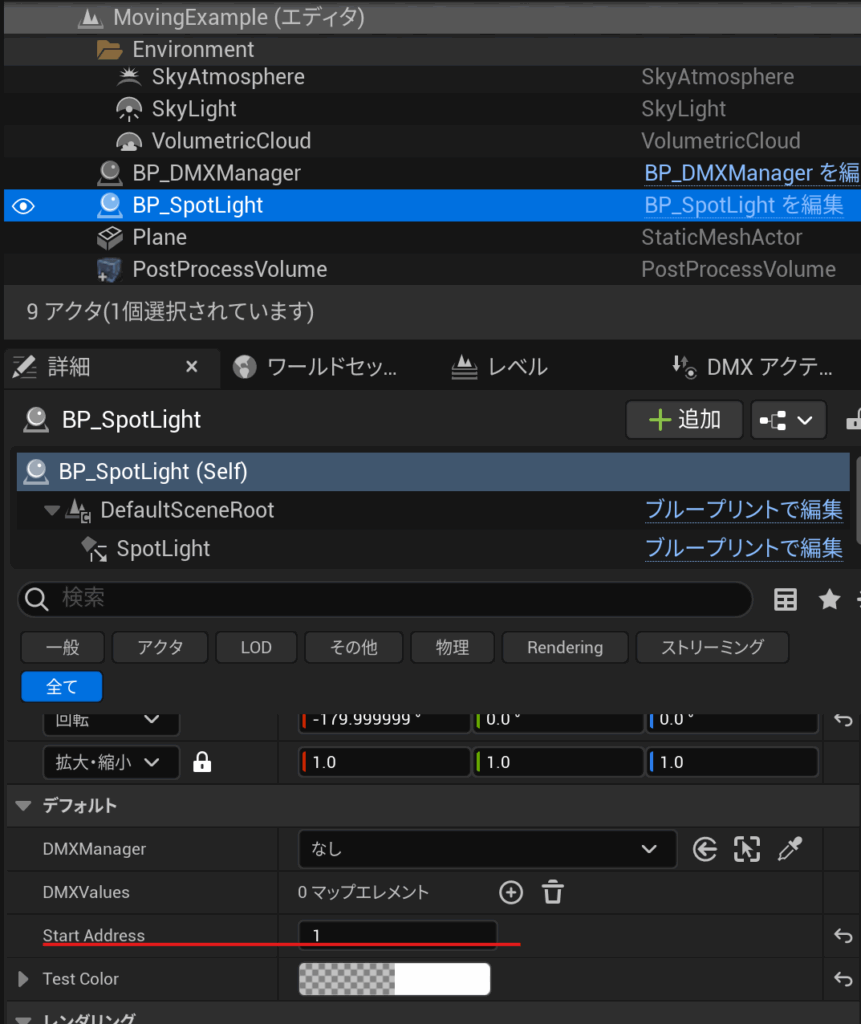Use selected actor for DMXManager

(x=705, y=849)
